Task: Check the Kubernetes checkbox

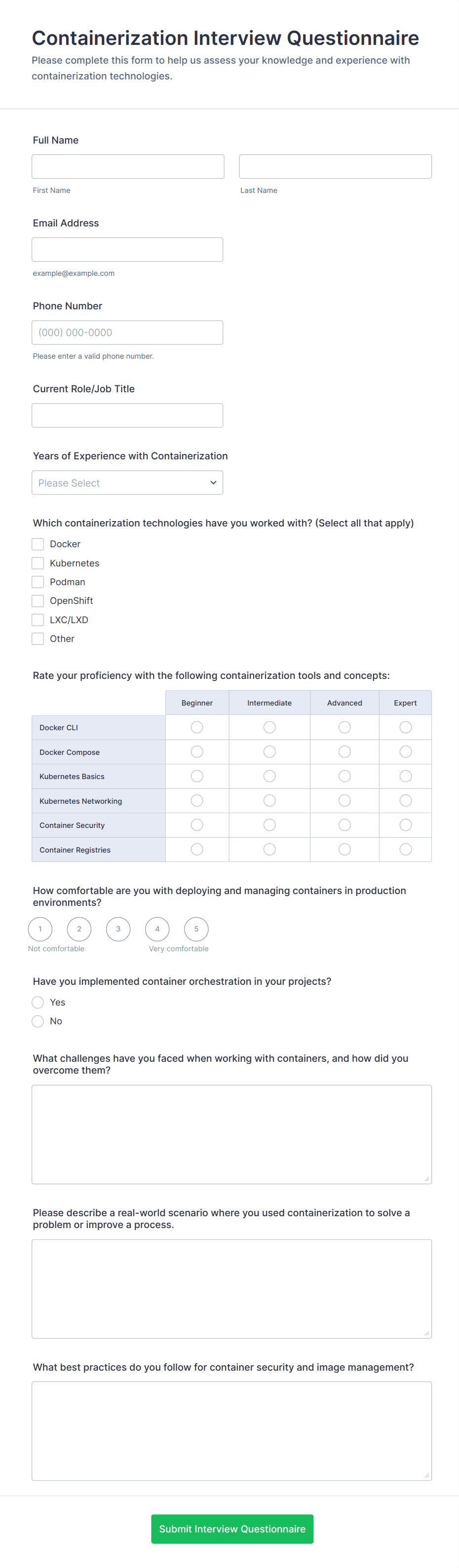Action: click(x=37, y=562)
